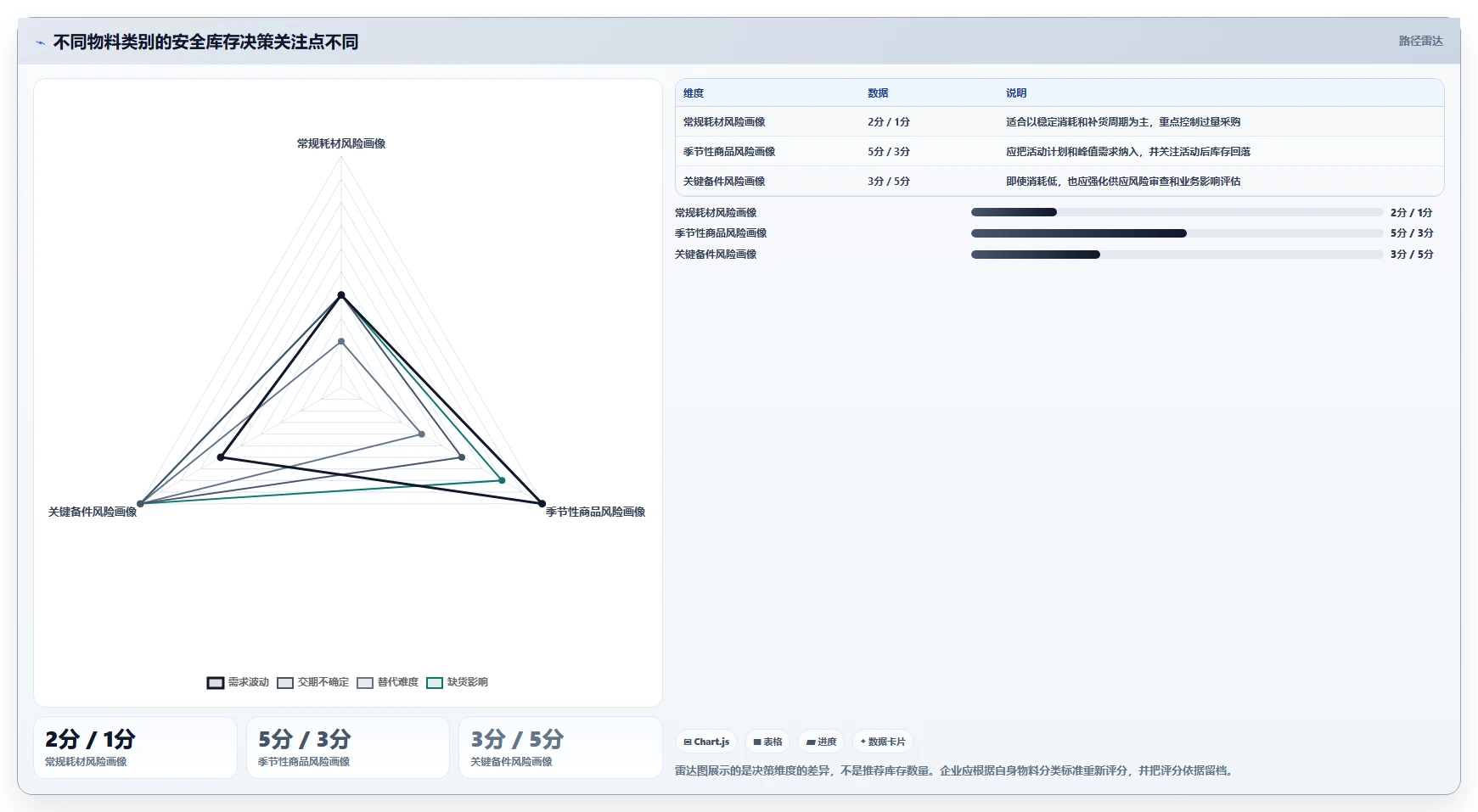
Task: Click the title 不同物料类别的安全库存决策关注点不同
Action: point(205,42)
